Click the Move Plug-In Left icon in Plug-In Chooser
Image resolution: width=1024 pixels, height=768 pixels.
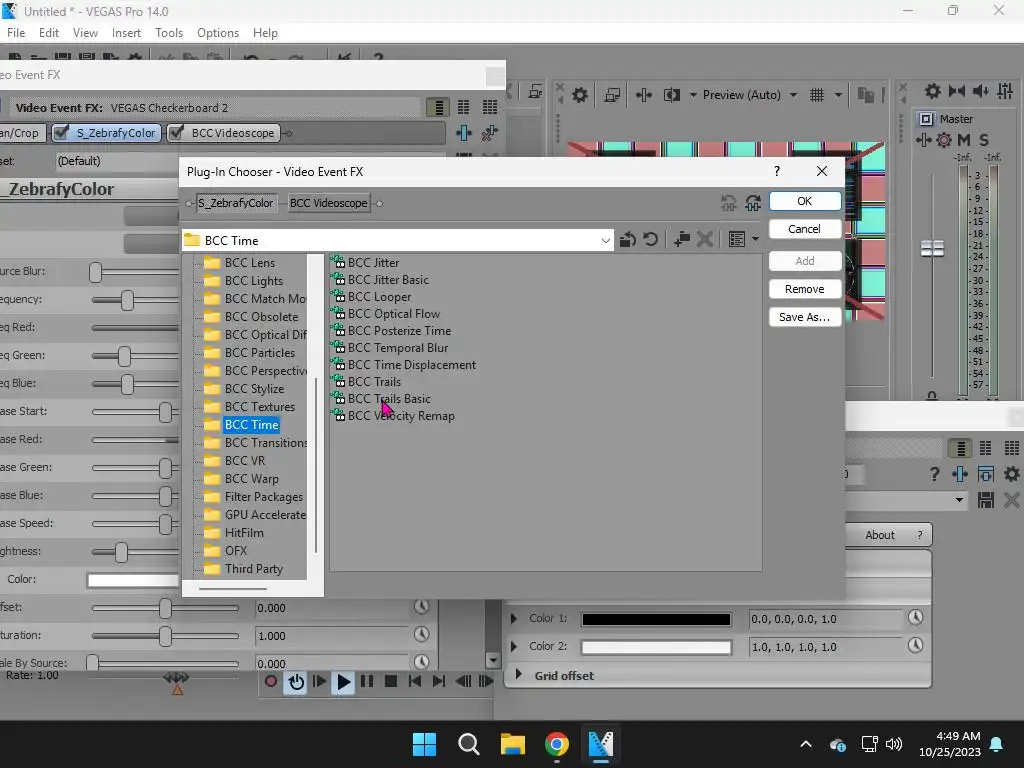point(729,203)
